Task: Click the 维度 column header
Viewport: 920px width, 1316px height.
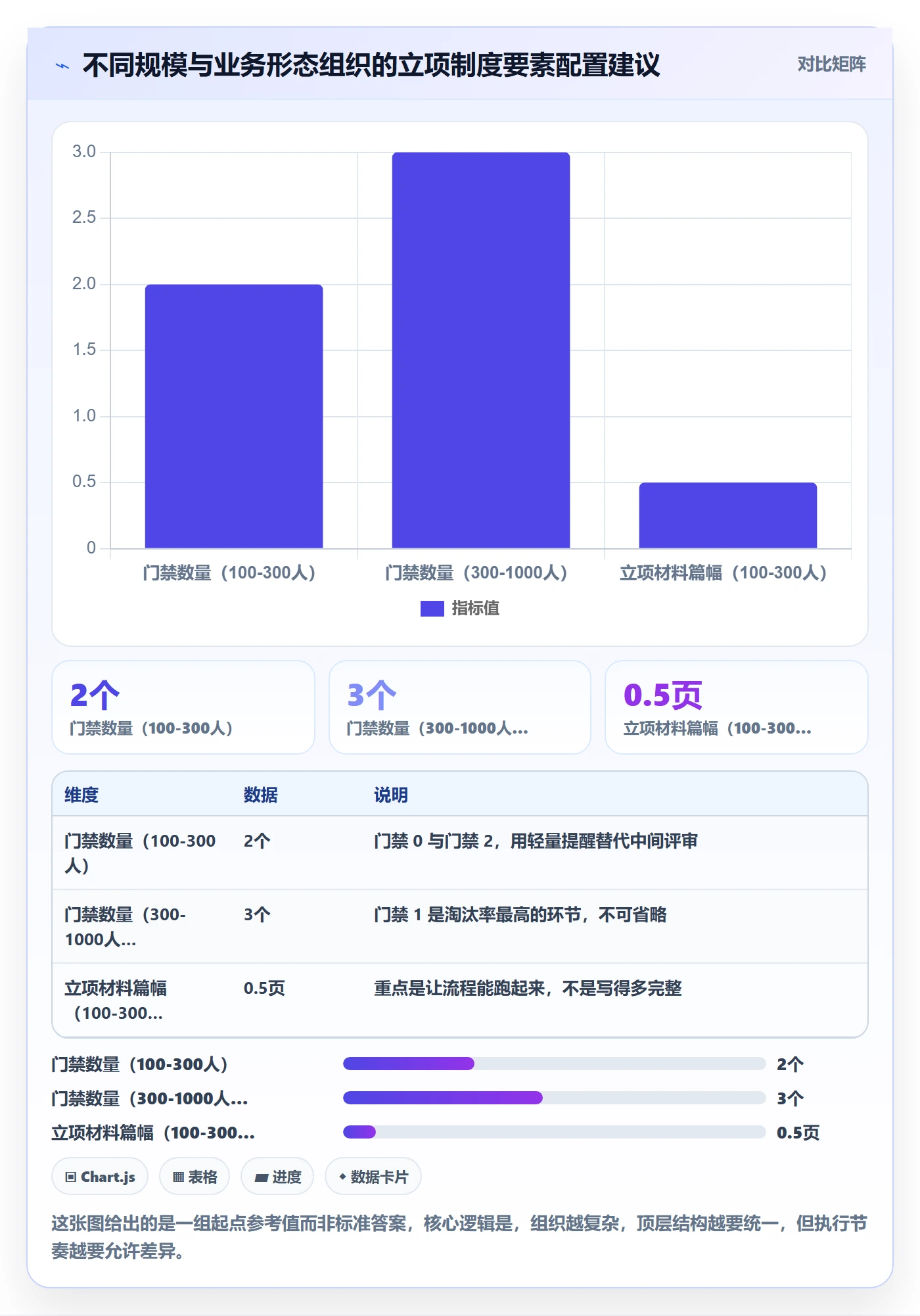Action: (x=81, y=795)
